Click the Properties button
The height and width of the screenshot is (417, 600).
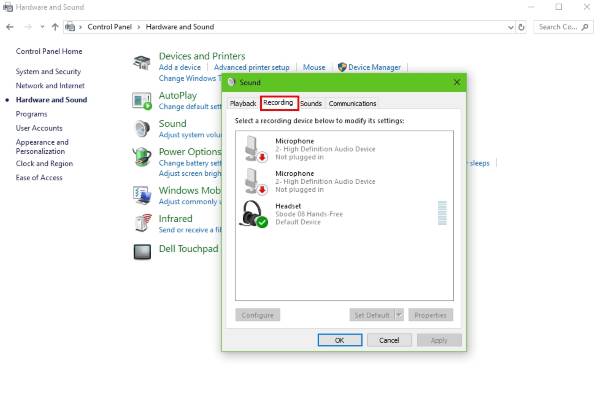[x=430, y=315]
